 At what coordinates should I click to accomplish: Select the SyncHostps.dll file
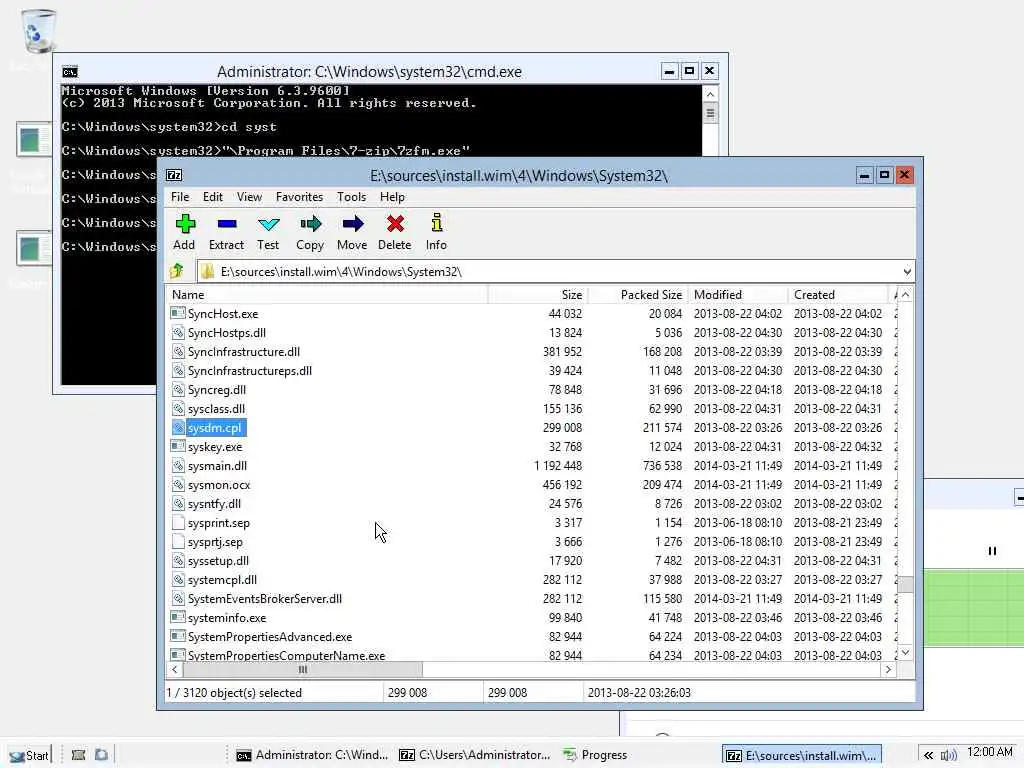tap(227, 333)
